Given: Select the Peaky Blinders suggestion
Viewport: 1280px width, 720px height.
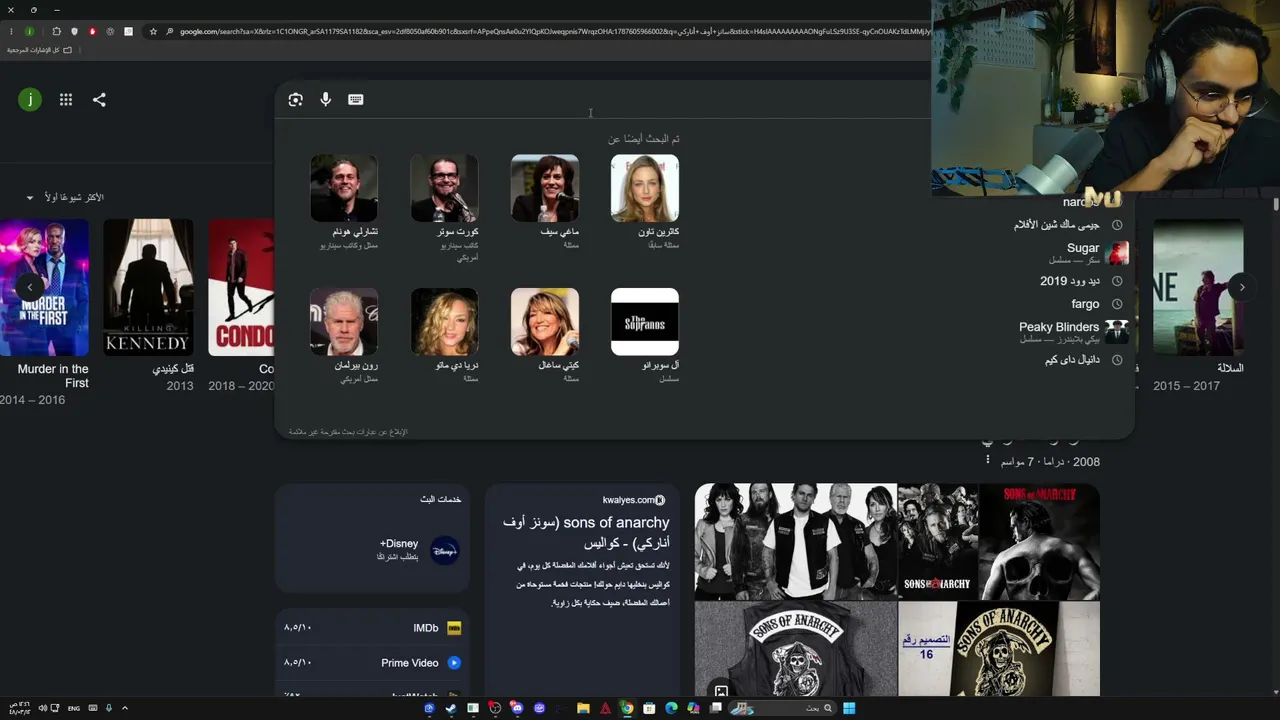Looking at the screenshot, I should 1073,332.
